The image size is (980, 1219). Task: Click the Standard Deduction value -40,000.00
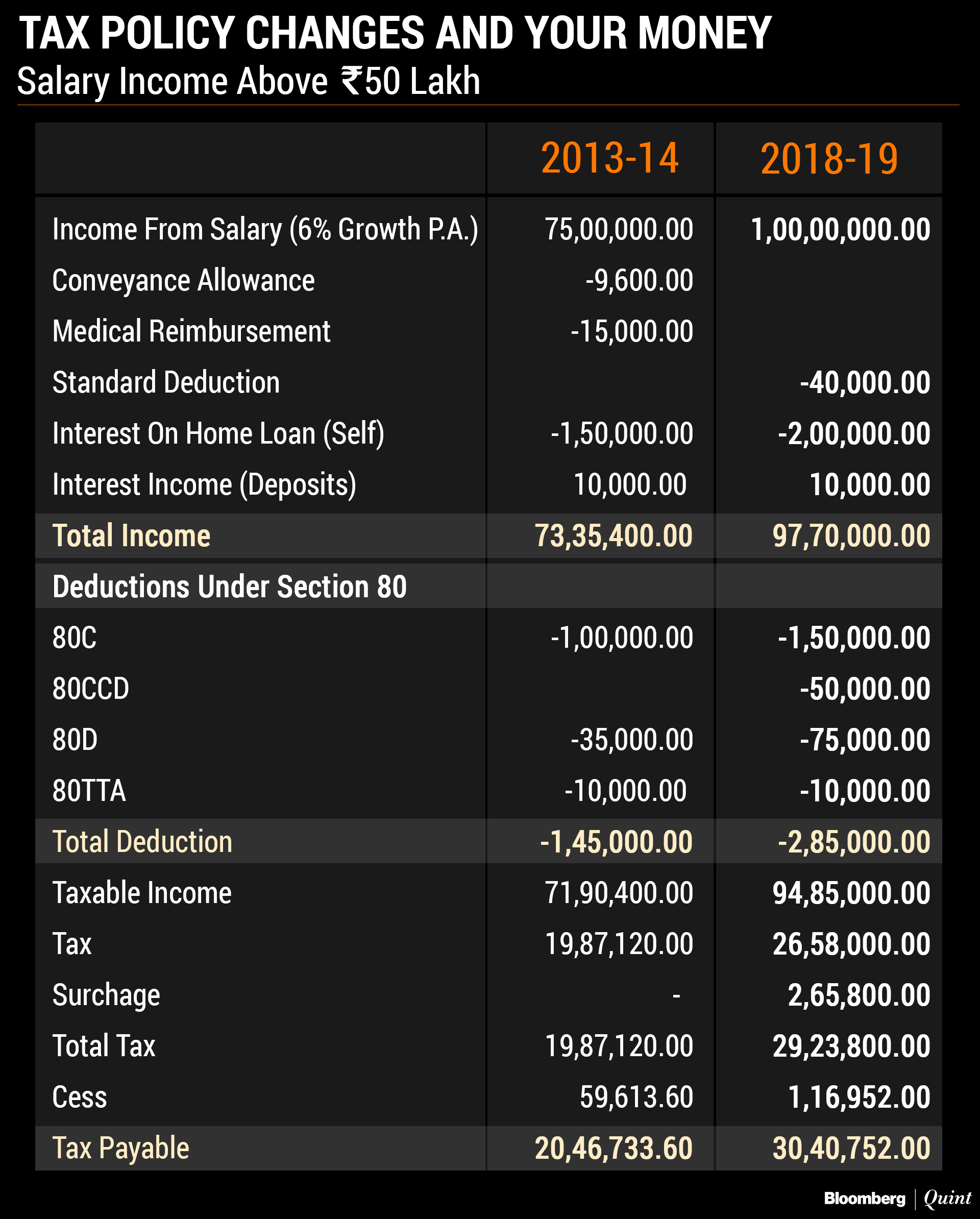pyautogui.click(x=865, y=383)
